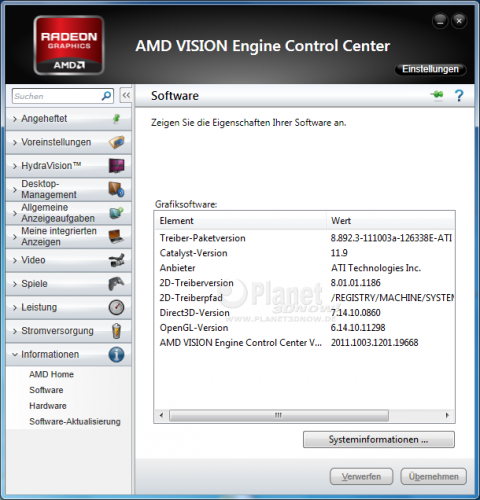Viewport: 480px width, 500px height.
Task: Click the Allgemeine Anzeigeaufgaben icon
Action: click(x=117, y=213)
